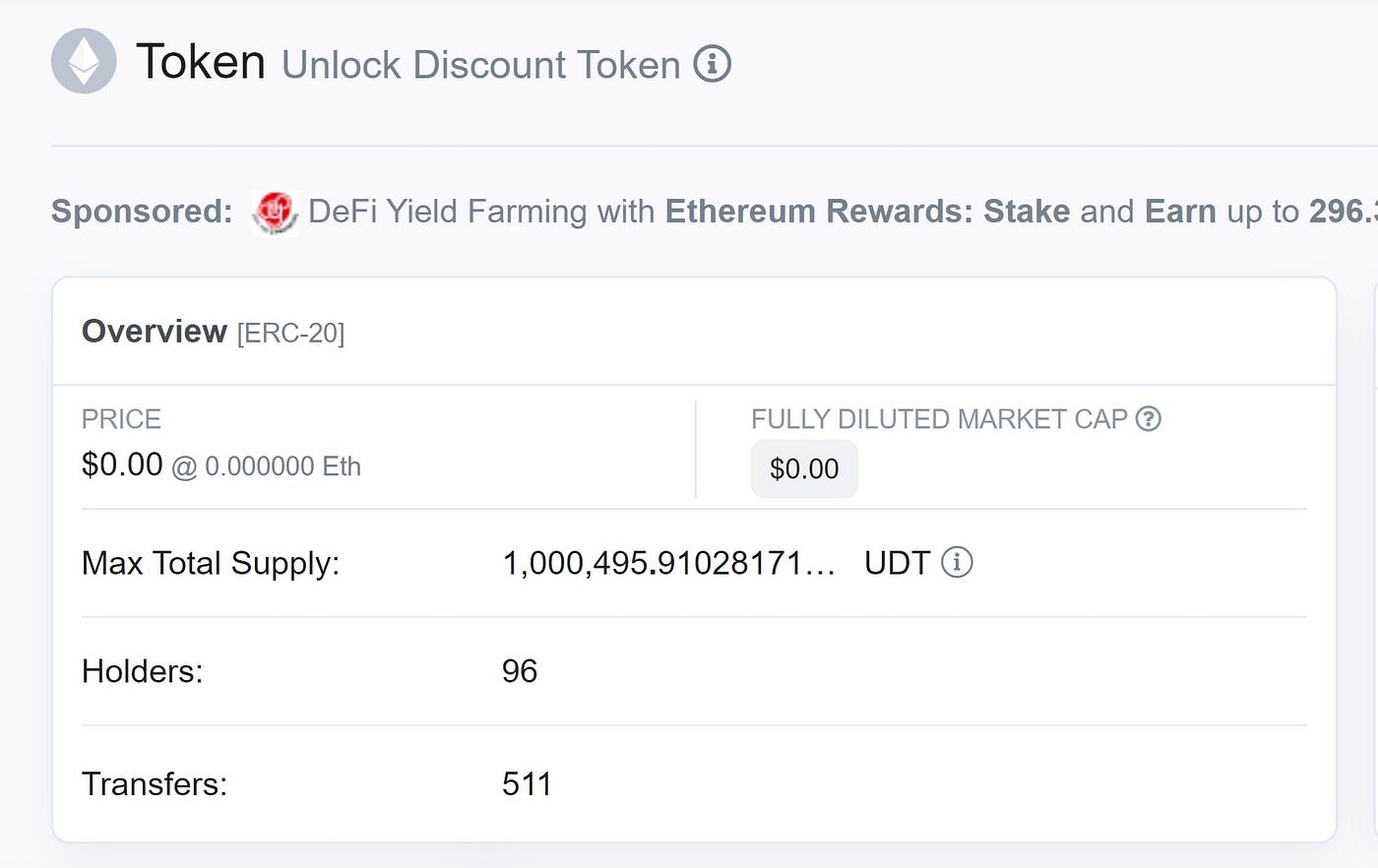Click the $0.00 market cap badge
Screen dimensions: 1378x868
(804, 468)
